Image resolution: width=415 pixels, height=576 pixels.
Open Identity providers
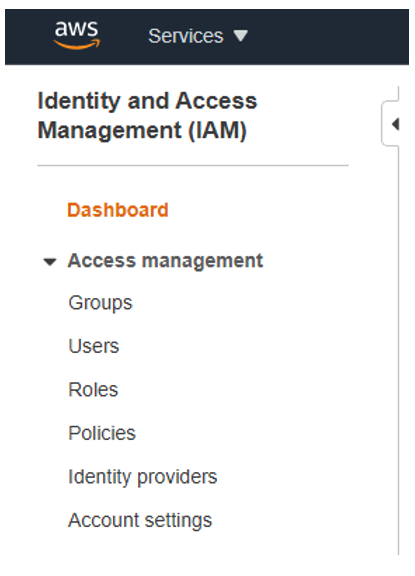142,477
